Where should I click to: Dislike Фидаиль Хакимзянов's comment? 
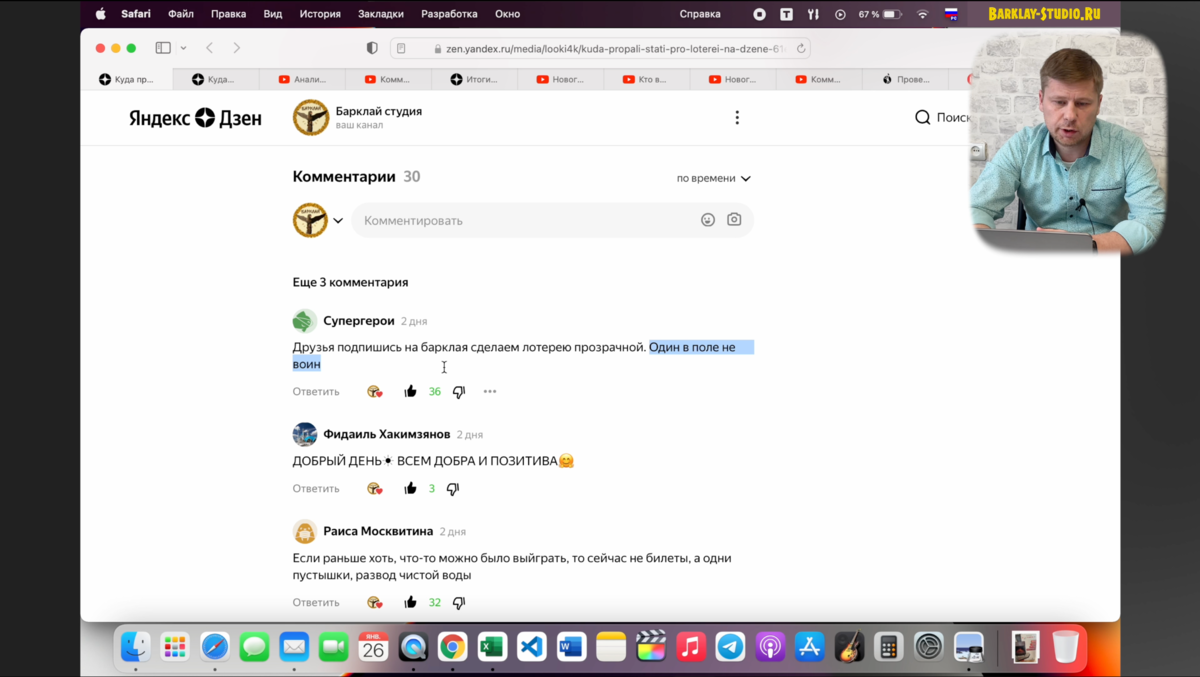(x=453, y=489)
